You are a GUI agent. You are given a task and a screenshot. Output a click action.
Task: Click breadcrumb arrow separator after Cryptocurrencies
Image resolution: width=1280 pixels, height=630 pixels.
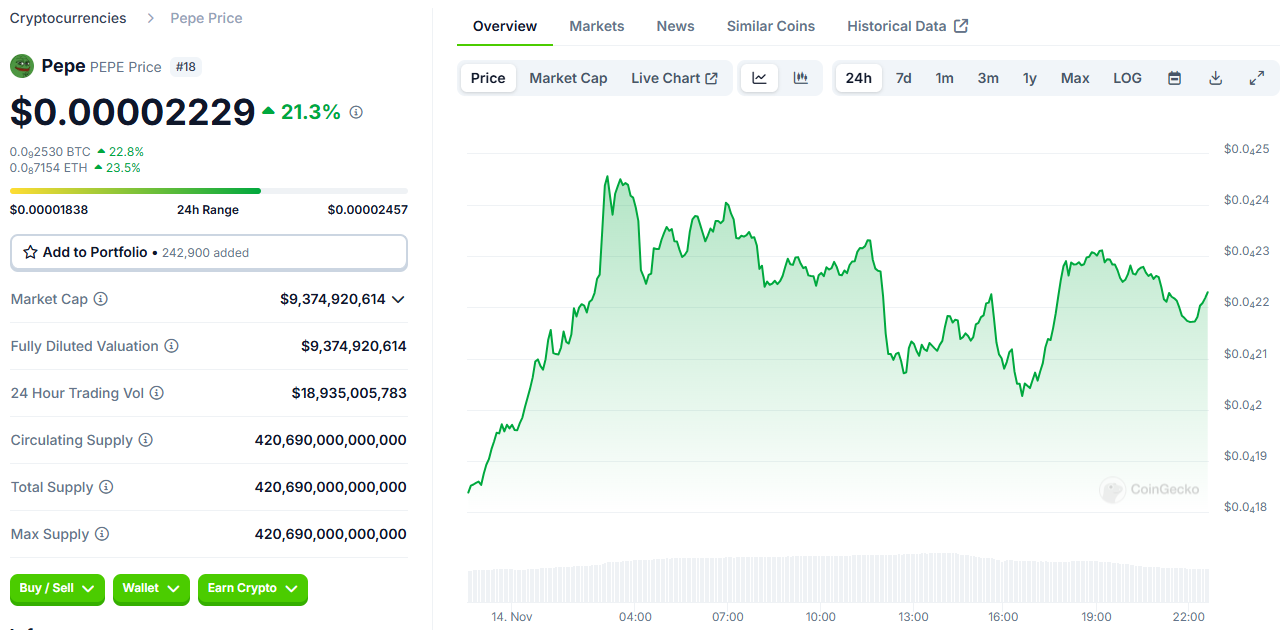[x=150, y=18]
